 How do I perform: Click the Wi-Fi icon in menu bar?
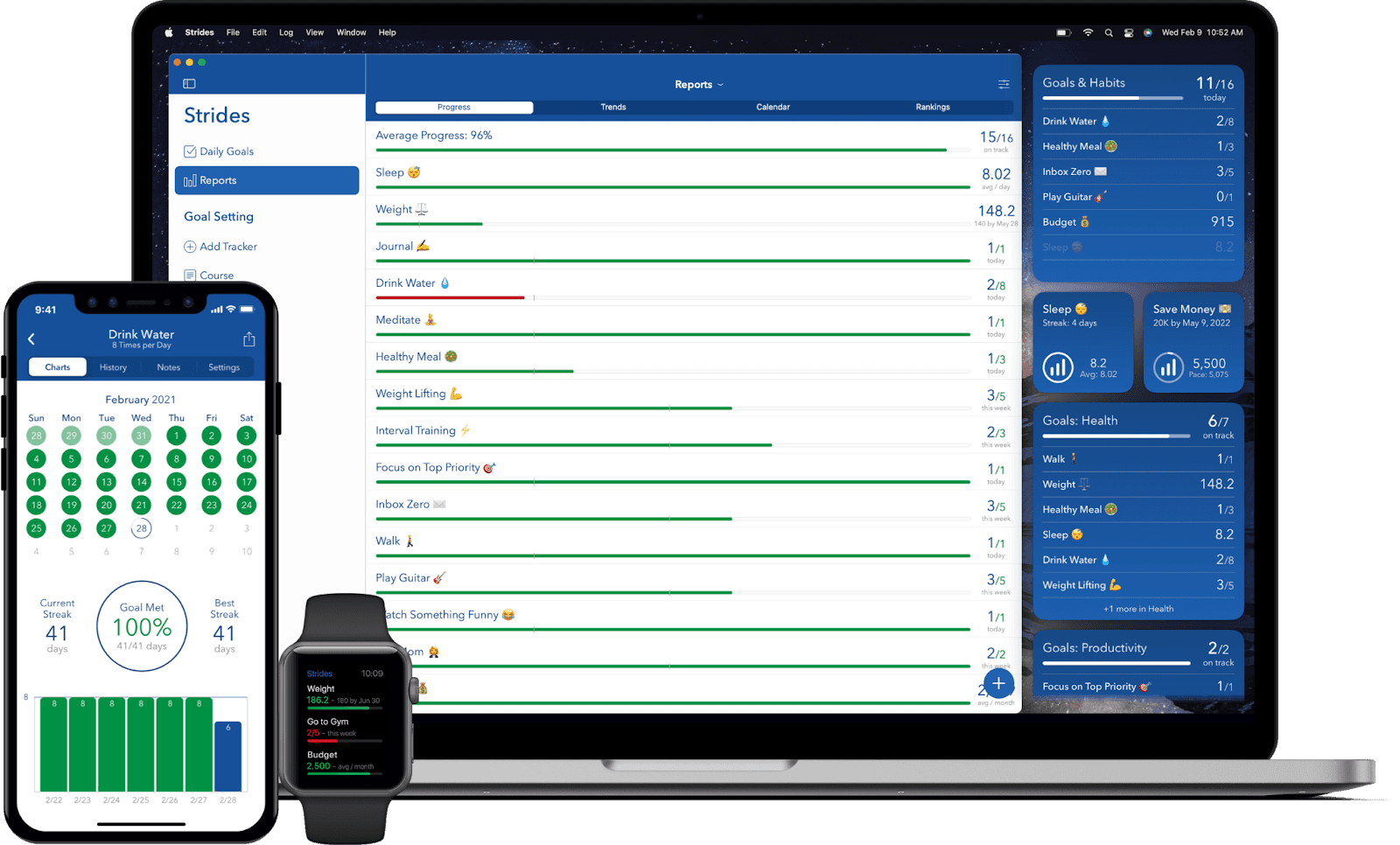pyautogui.click(x=1088, y=32)
